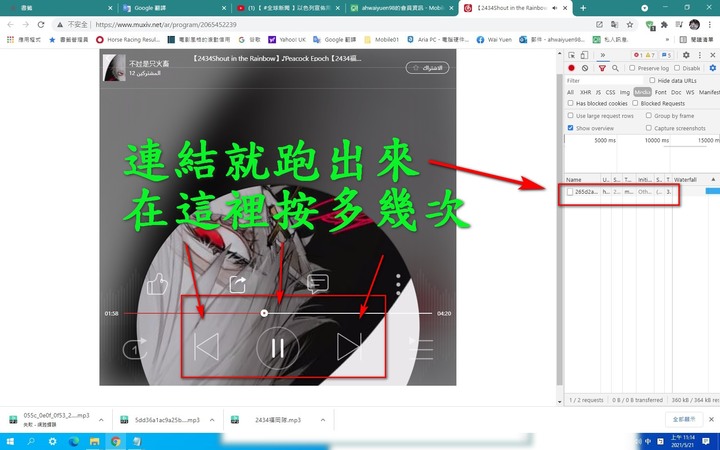Sort by Waterfall column arrow
720x450 pixels.
click(x=713, y=180)
